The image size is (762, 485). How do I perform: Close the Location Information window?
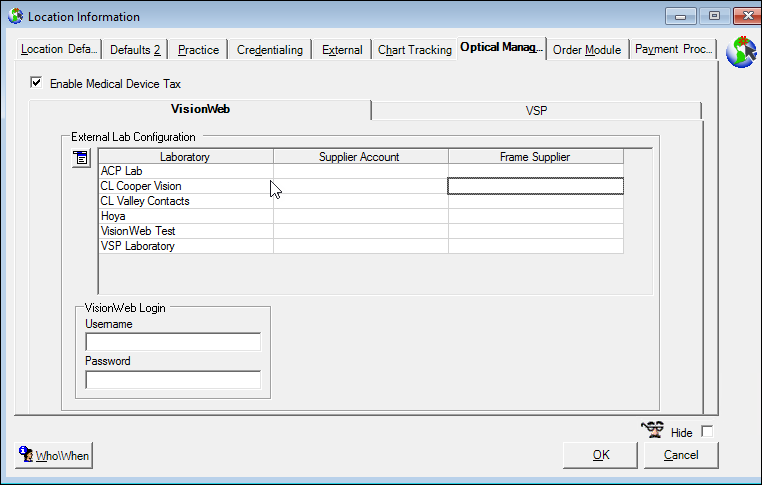(747, 16)
